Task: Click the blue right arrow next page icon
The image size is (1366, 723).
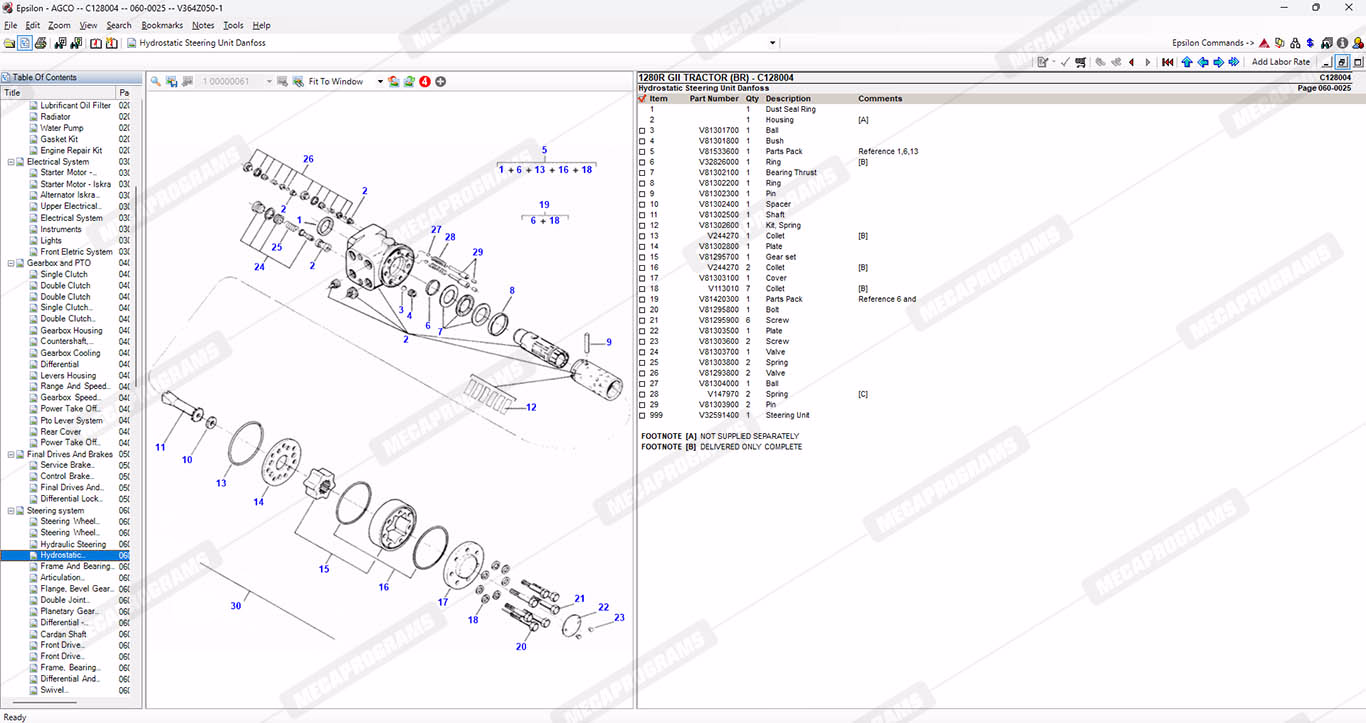Action: 1218,62
